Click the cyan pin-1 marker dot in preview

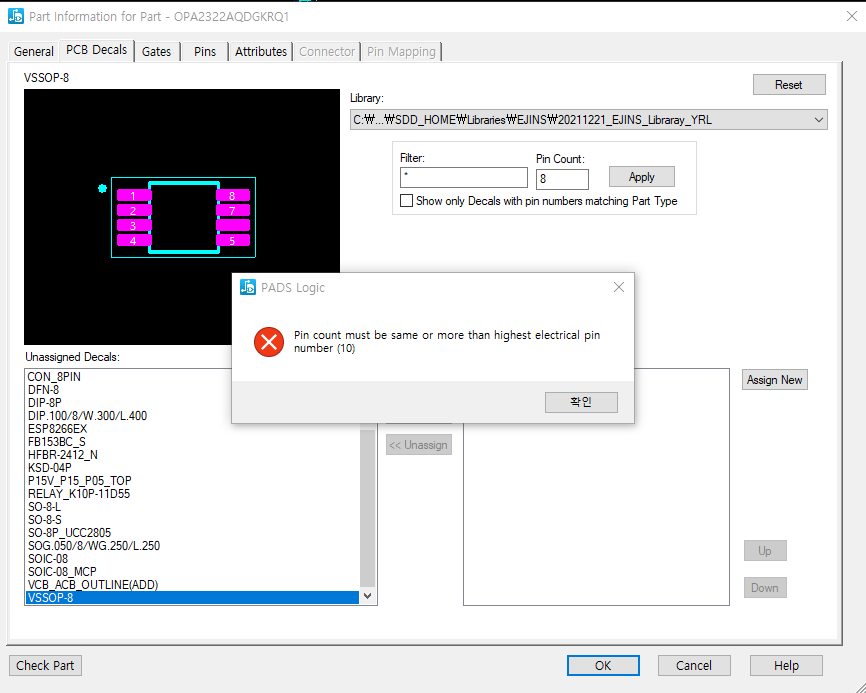[x=102, y=188]
